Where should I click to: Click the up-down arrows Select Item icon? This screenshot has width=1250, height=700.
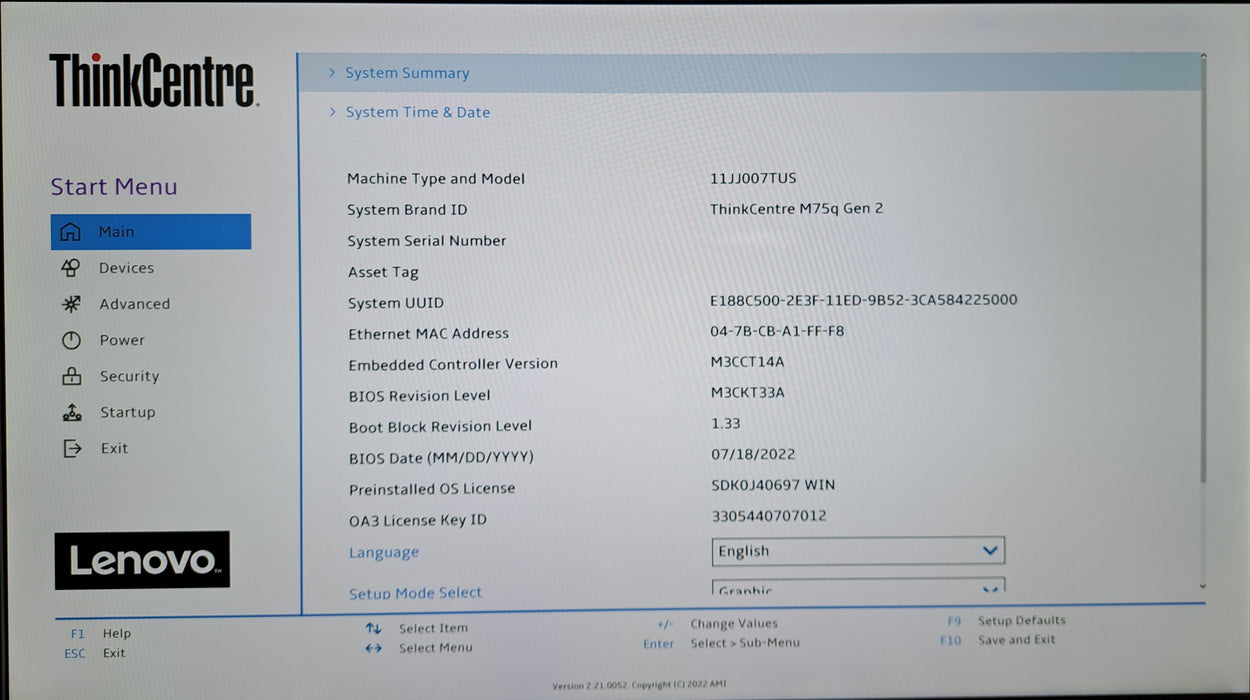373,628
